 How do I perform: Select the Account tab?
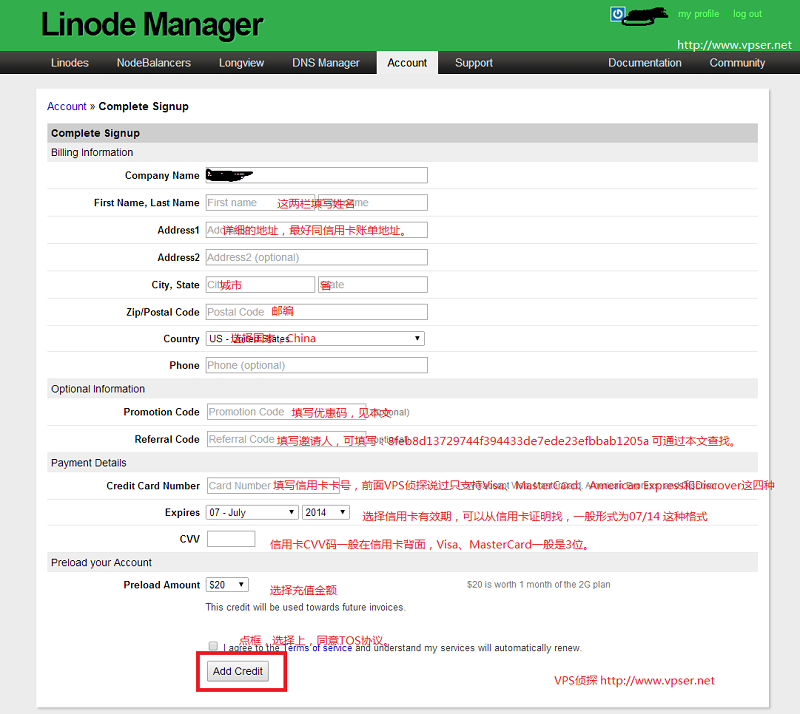[407, 63]
